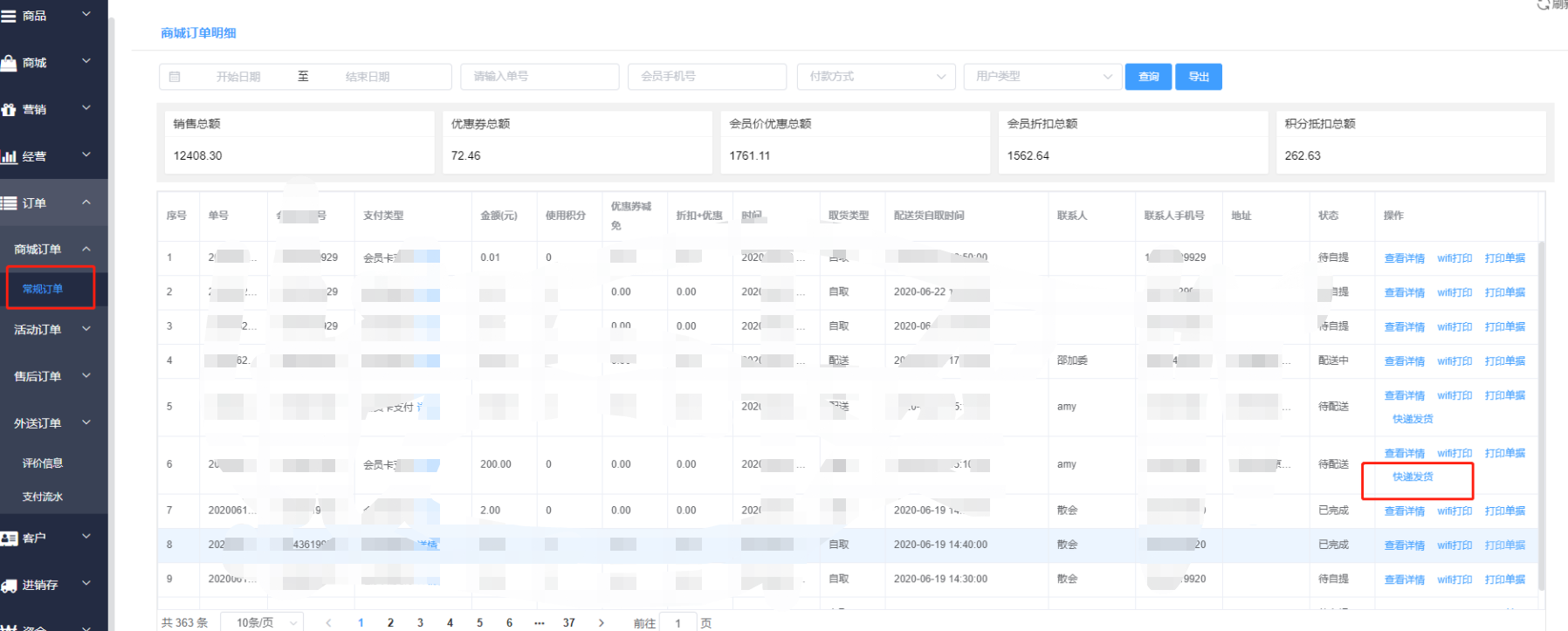The height and width of the screenshot is (631, 1568).
Task: Click the 商城 shopping bag icon
Action: [x=9, y=63]
